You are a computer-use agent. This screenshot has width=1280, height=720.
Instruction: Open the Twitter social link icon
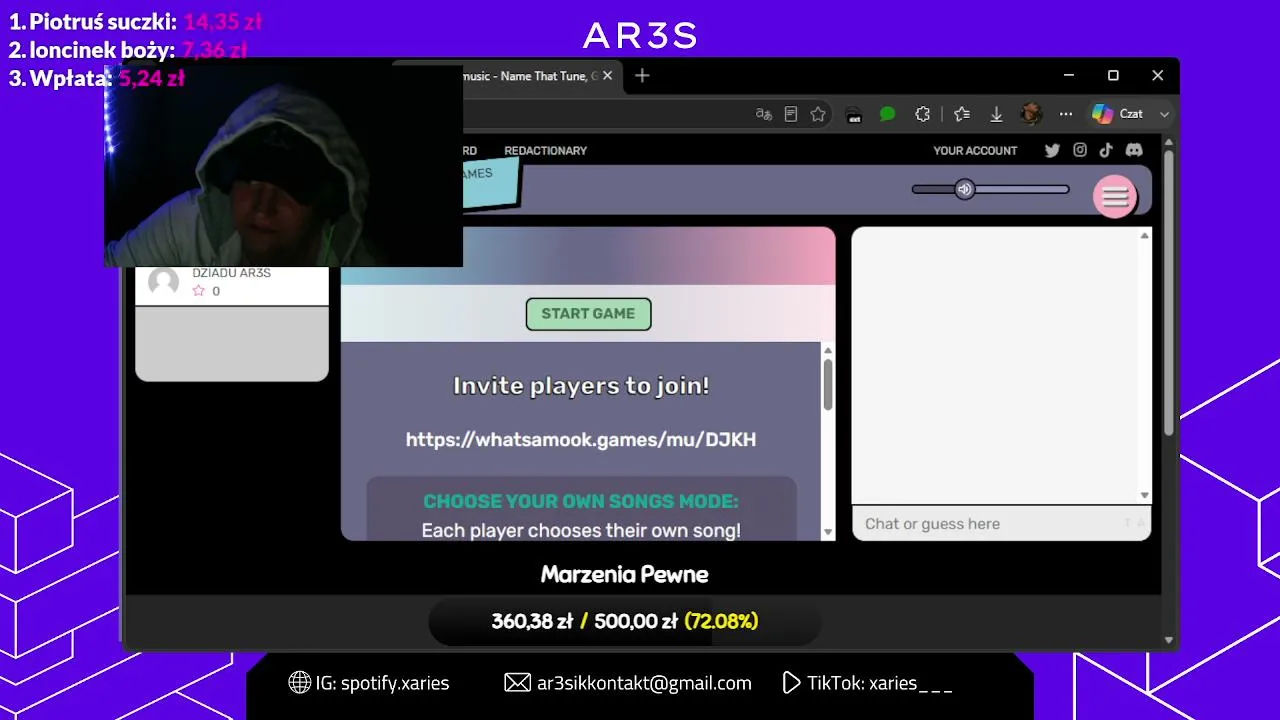tap(1052, 150)
